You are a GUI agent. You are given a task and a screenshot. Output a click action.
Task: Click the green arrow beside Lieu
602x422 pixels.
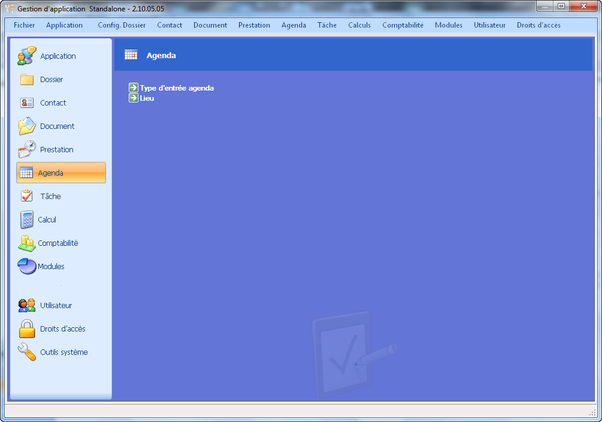click(x=133, y=98)
